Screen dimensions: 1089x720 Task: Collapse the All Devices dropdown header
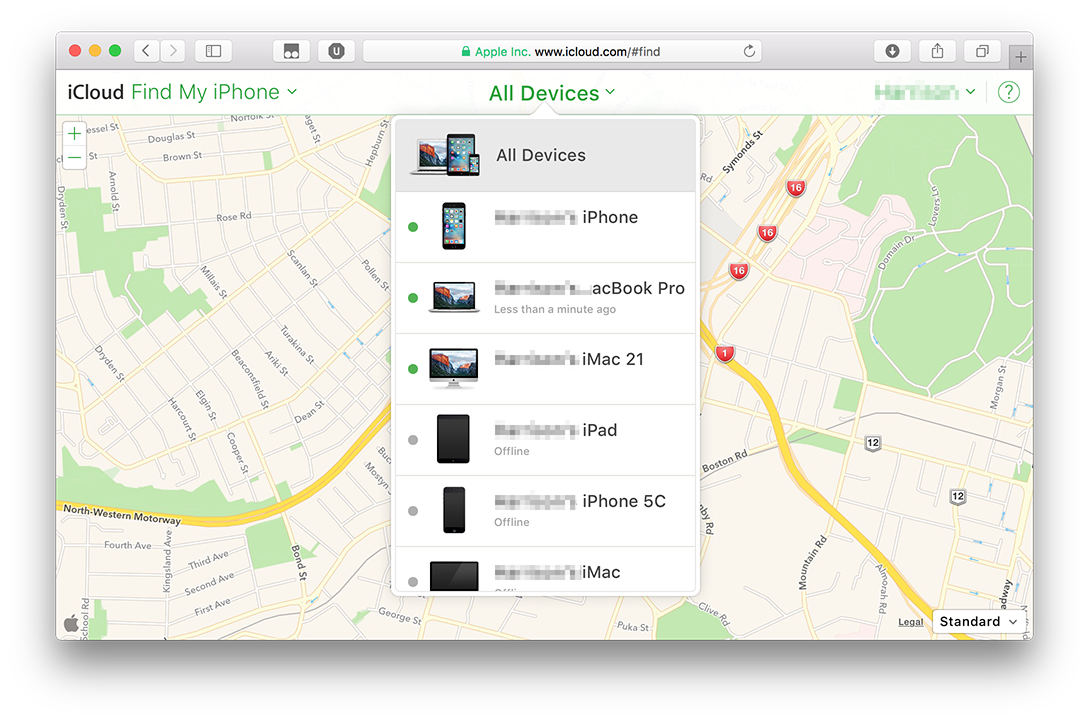tap(552, 93)
